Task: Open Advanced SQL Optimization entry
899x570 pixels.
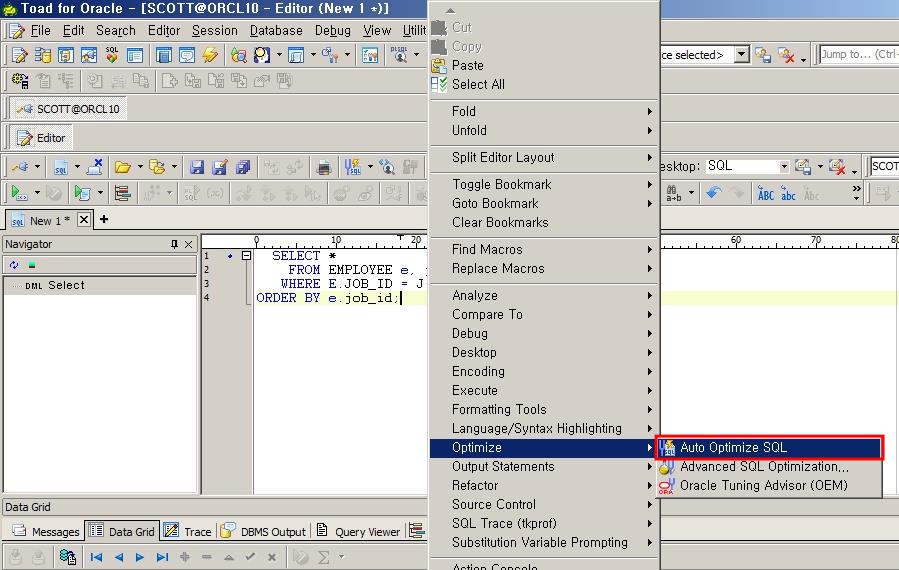Action: pyautogui.click(x=764, y=467)
